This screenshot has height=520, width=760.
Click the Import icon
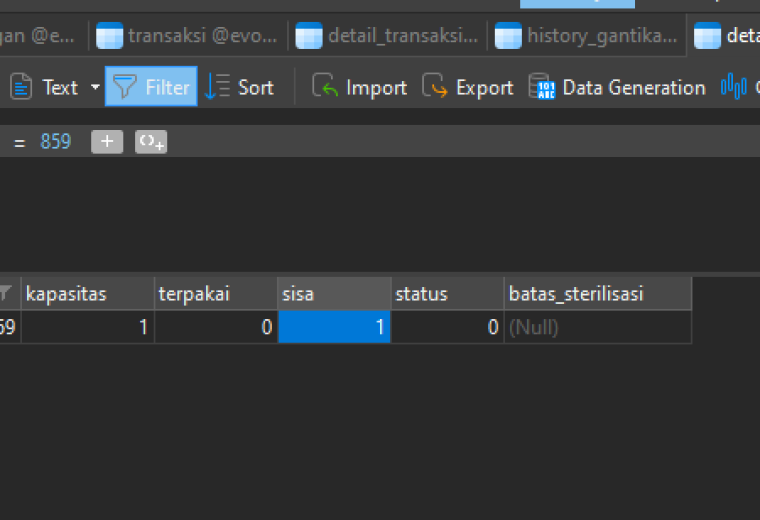point(325,86)
